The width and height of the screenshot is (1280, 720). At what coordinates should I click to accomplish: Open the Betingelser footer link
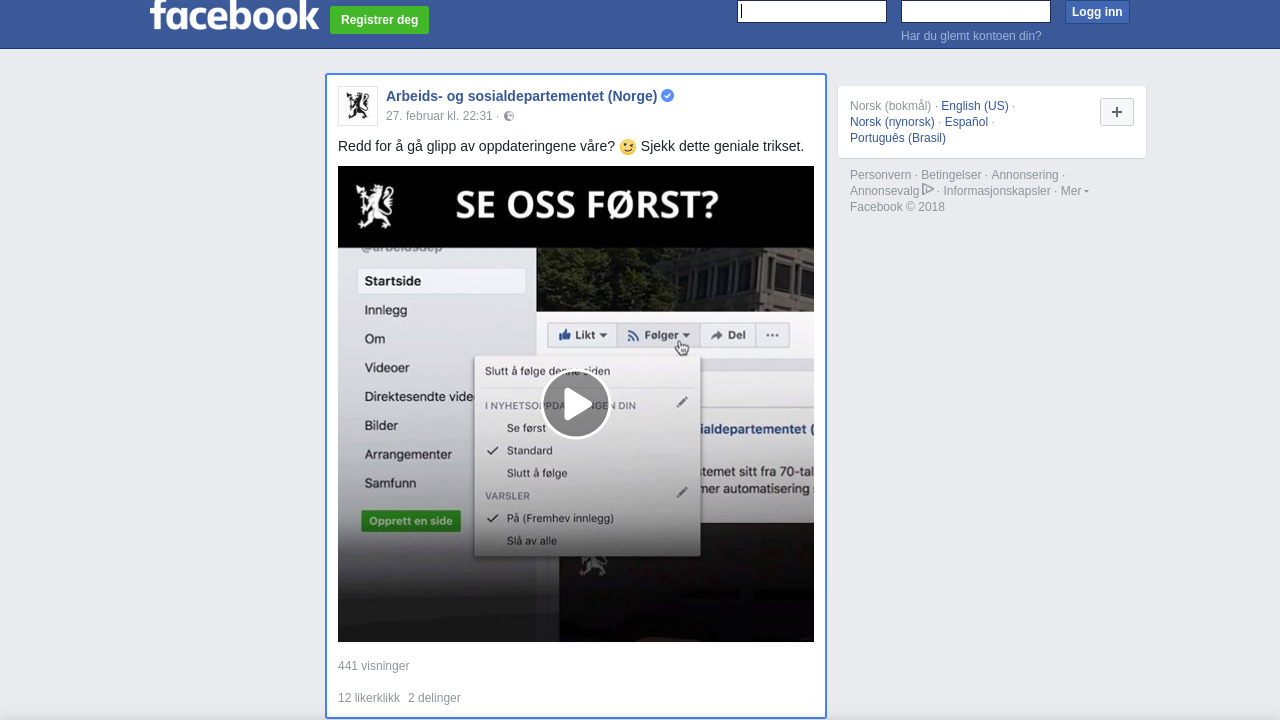click(x=951, y=175)
